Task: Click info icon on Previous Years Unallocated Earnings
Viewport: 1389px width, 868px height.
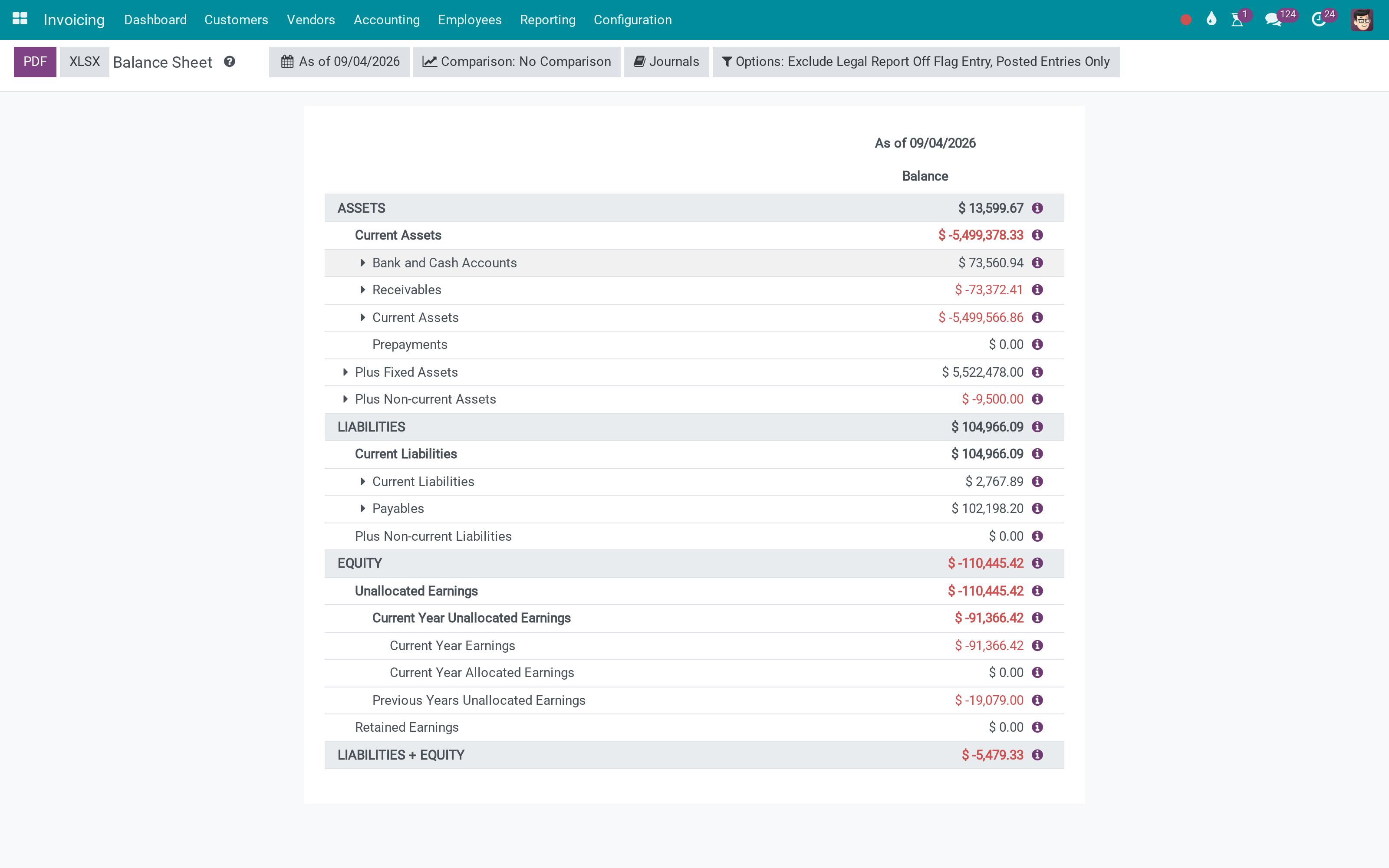Action: (x=1037, y=700)
